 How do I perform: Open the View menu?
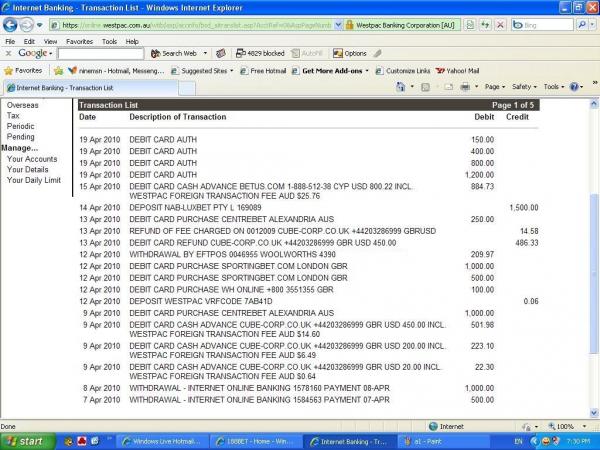coord(49,41)
